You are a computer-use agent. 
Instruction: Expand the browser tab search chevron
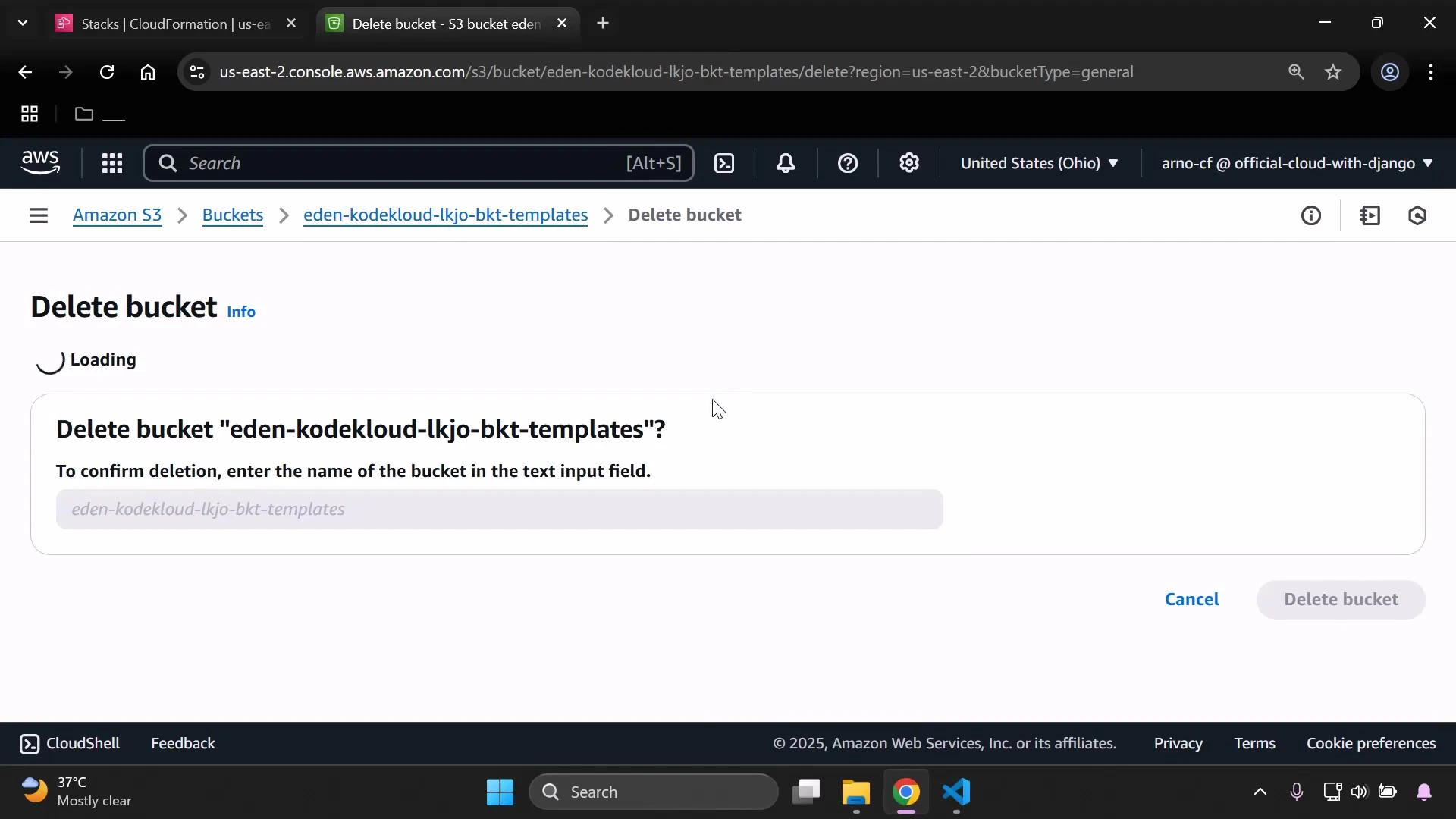coord(22,23)
